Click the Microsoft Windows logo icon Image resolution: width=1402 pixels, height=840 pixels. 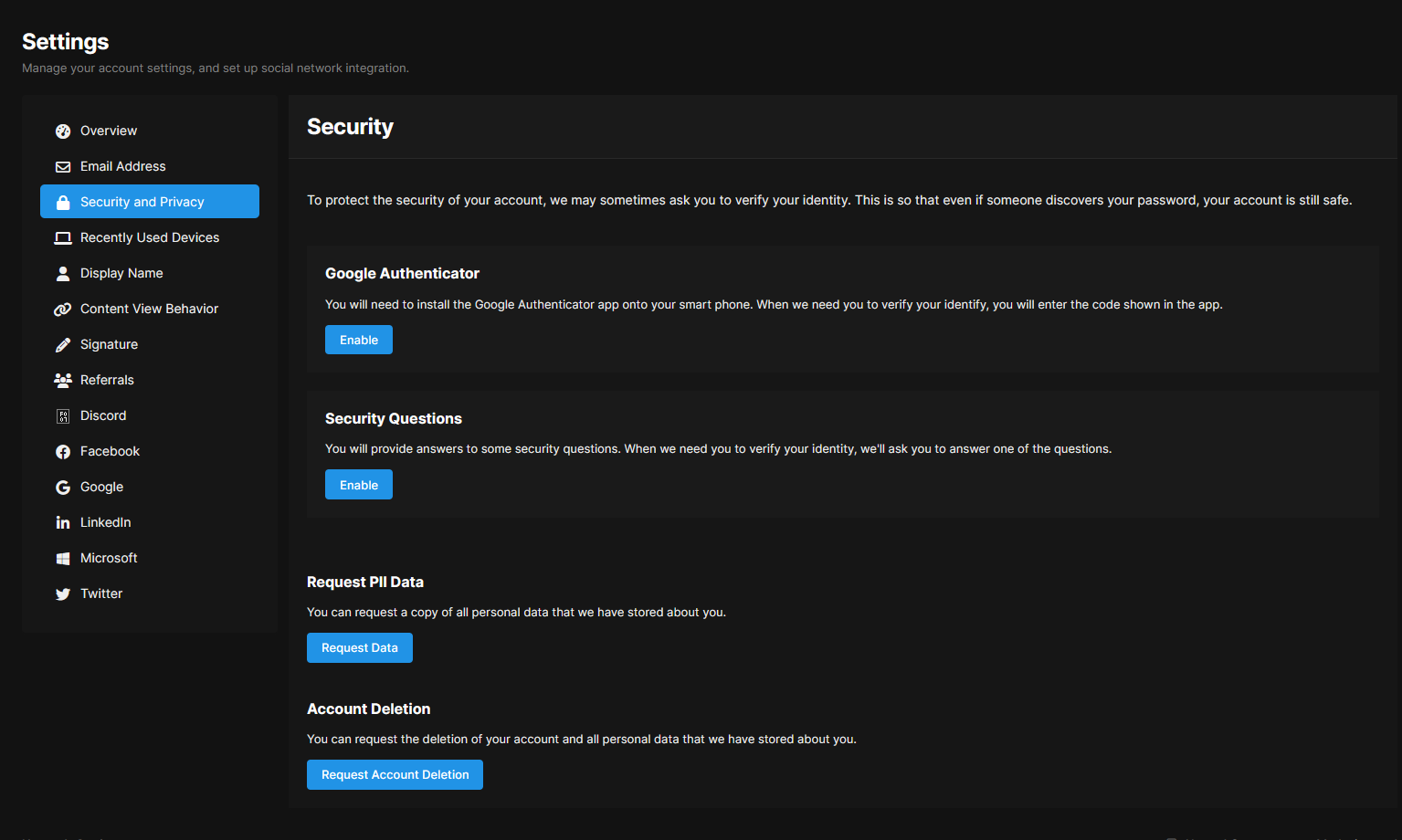point(63,559)
